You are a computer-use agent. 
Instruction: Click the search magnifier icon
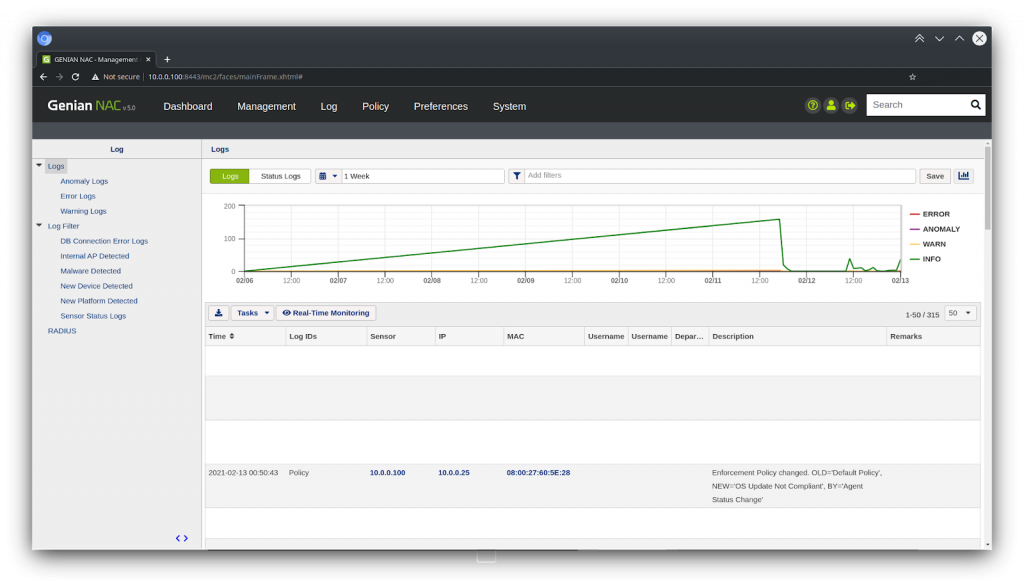coord(975,105)
